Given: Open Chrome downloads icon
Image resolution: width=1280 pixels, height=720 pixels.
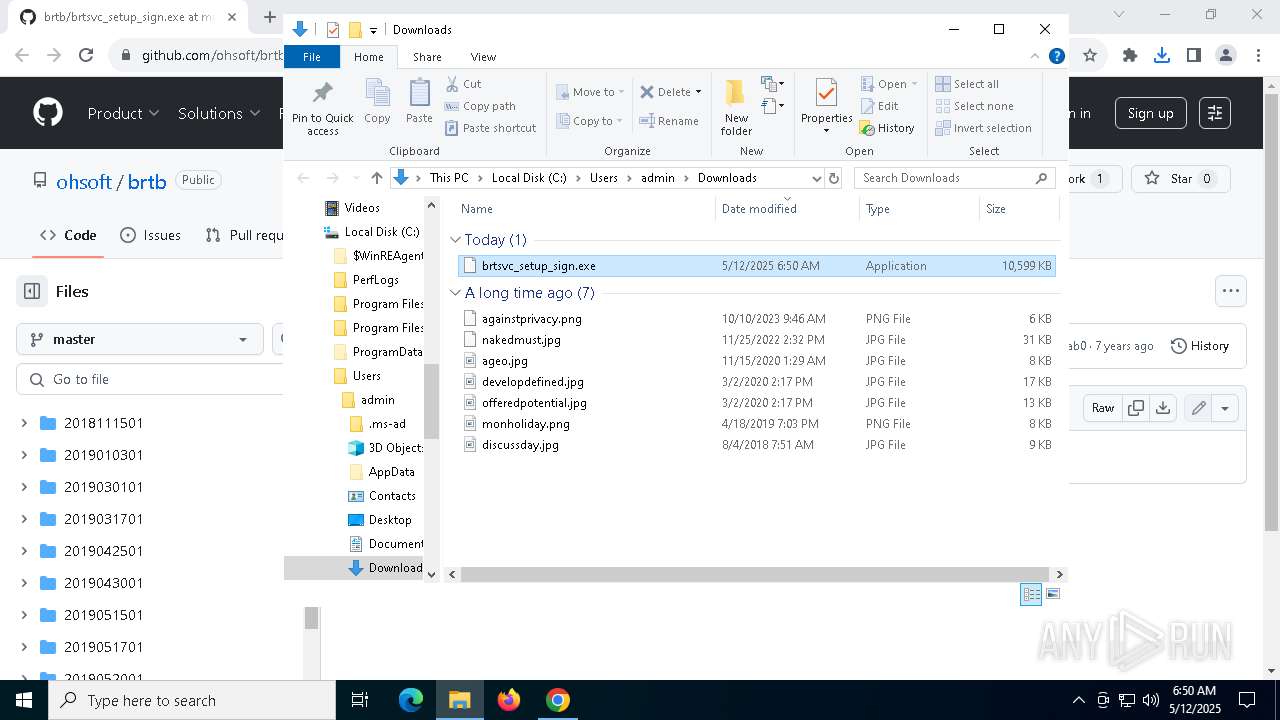Looking at the screenshot, I should coord(1162,56).
